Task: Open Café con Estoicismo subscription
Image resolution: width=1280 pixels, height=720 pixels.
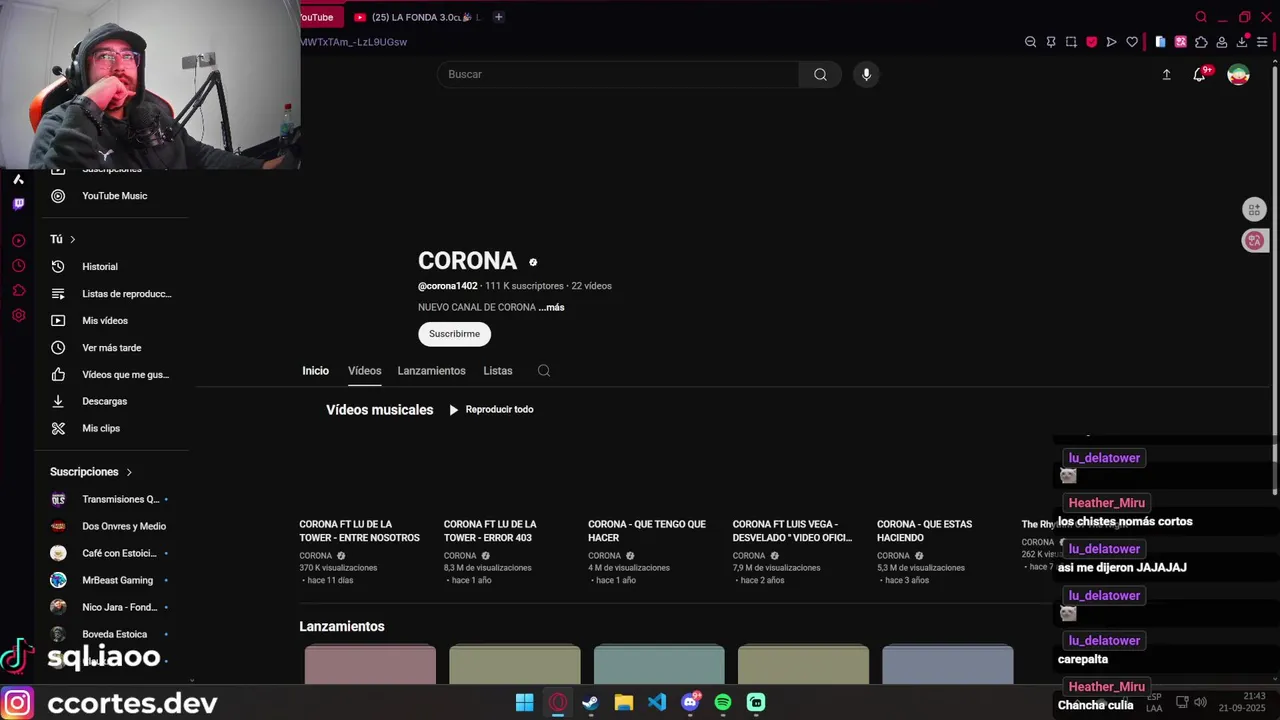Action: 112,553
